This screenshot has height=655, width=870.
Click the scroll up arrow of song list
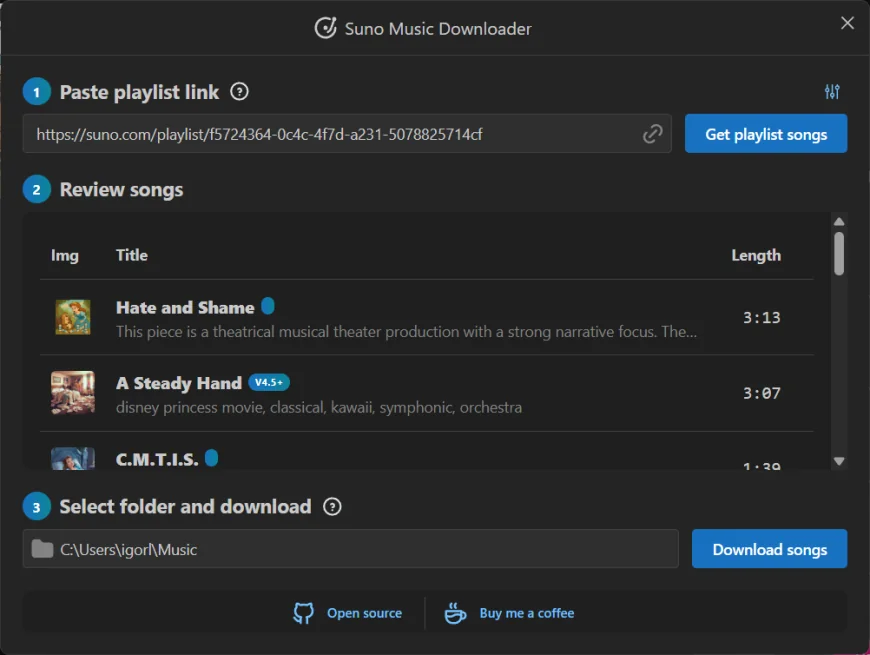(x=838, y=221)
